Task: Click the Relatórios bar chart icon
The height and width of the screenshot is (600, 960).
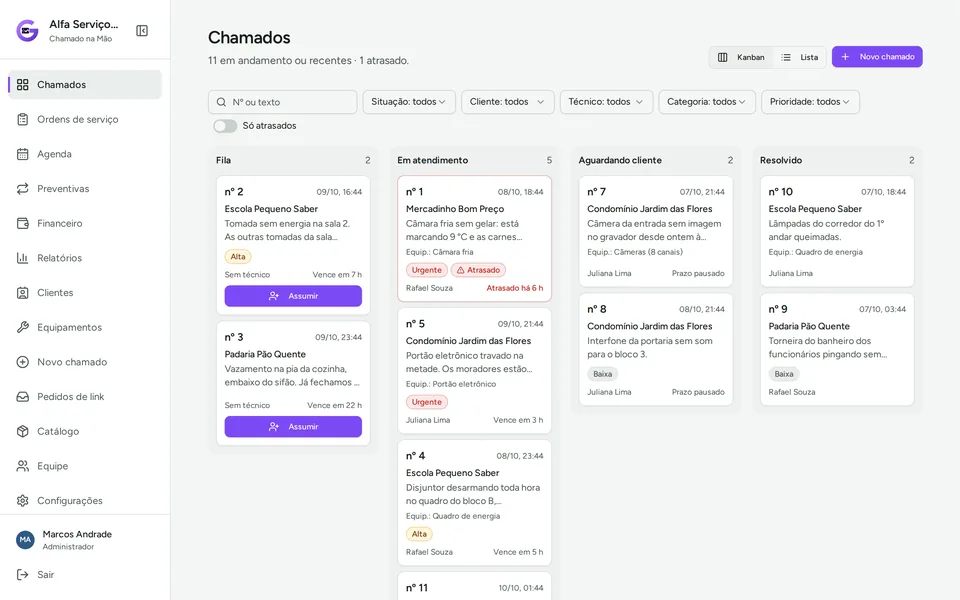Action: [x=23, y=258]
